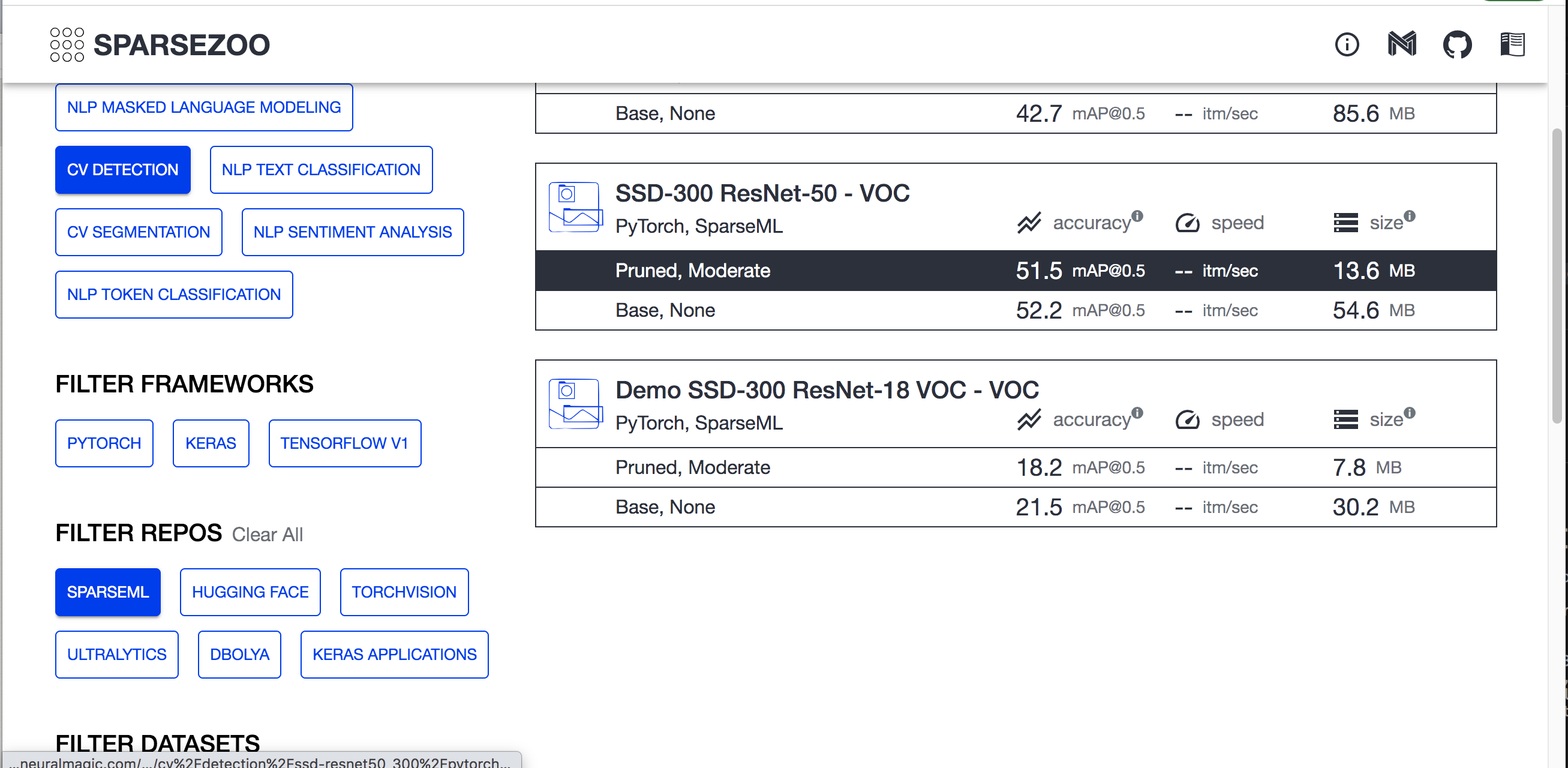This screenshot has height=768, width=1568.
Task: Enable the PyTorch framework filter
Action: [104, 443]
